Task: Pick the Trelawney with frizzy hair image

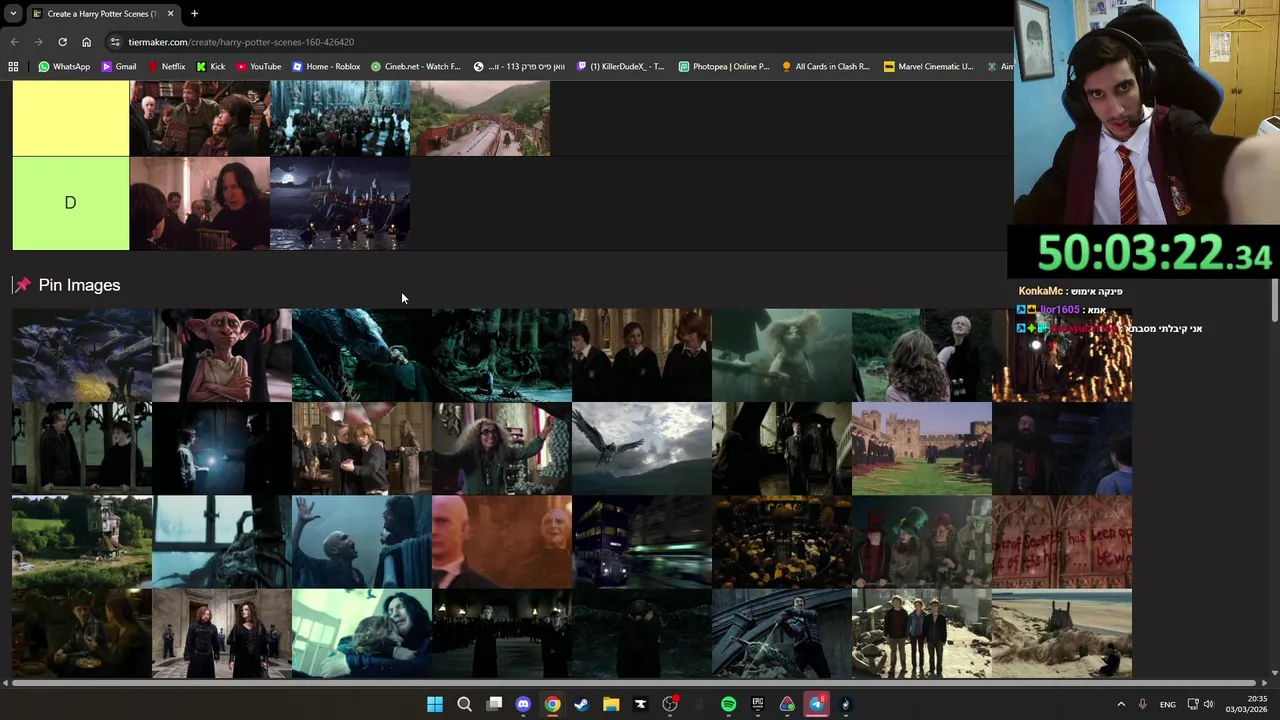Action: click(502, 449)
